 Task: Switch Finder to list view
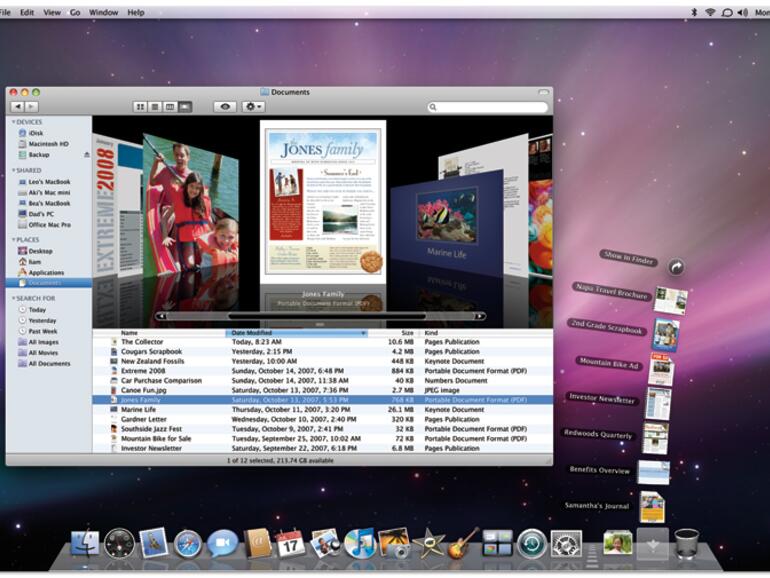coord(155,107)
